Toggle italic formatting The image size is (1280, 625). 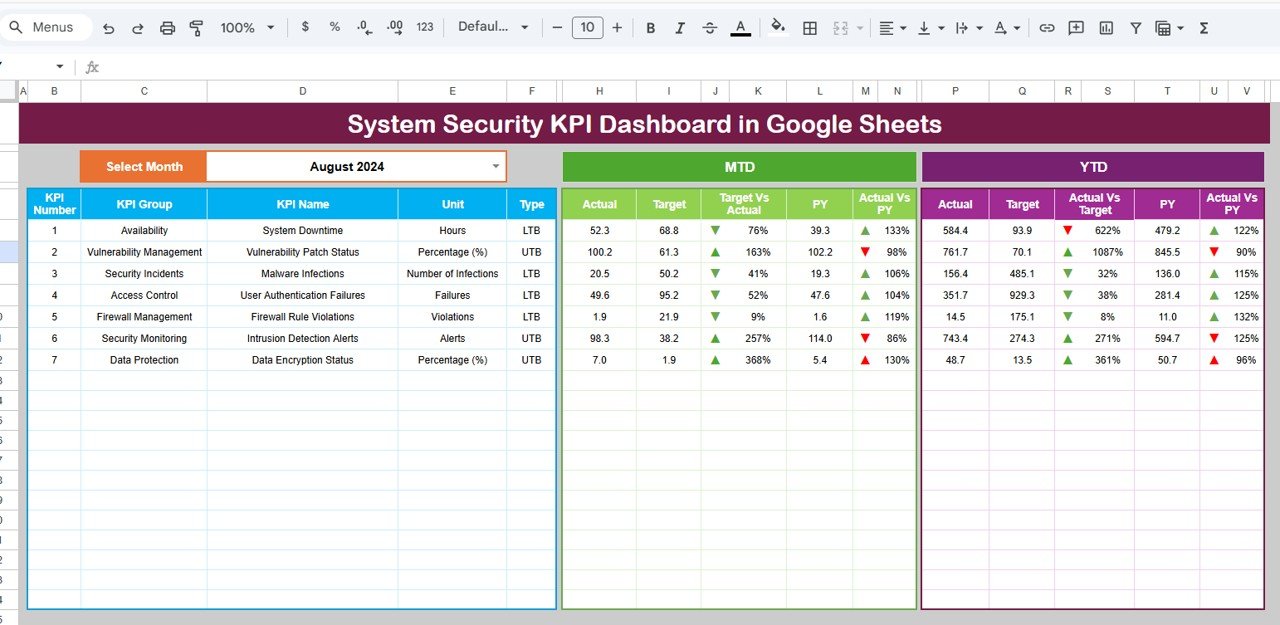coord(680,27)
